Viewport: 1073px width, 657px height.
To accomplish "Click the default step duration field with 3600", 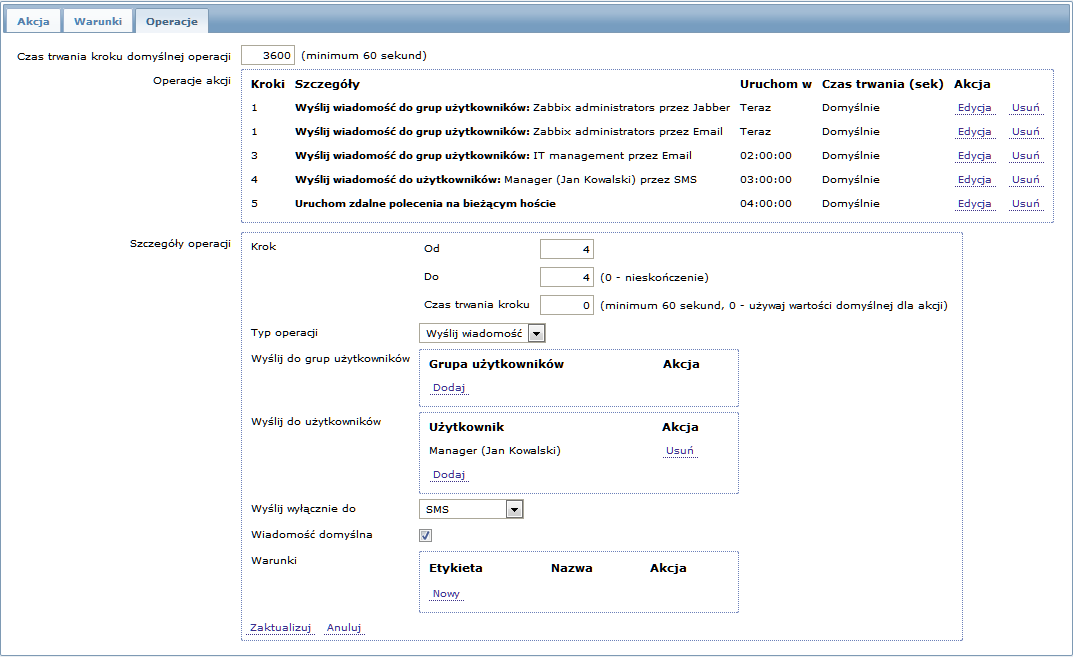I will point(268,55).
